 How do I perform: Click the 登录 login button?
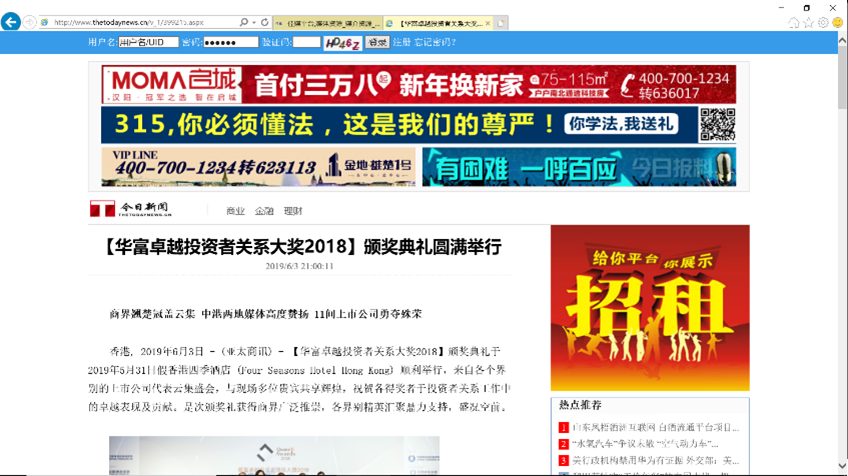pos(377,42)
